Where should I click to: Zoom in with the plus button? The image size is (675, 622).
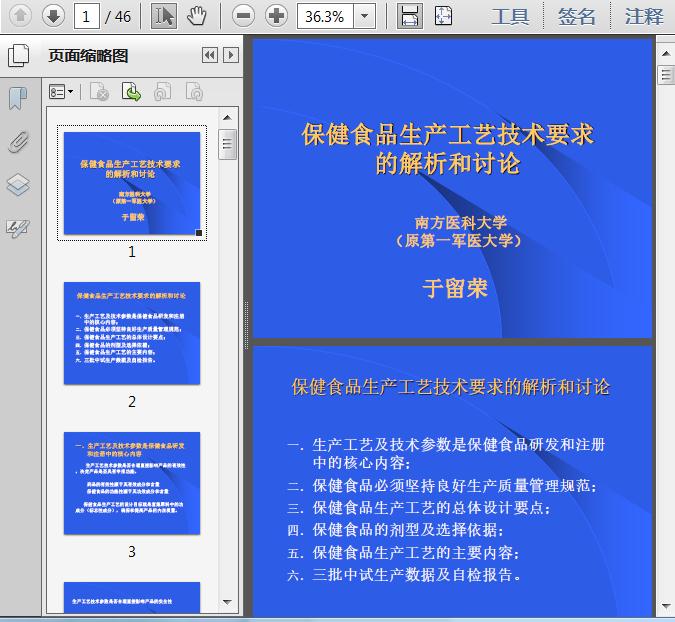pyautogui.click(x=276, y=16)
